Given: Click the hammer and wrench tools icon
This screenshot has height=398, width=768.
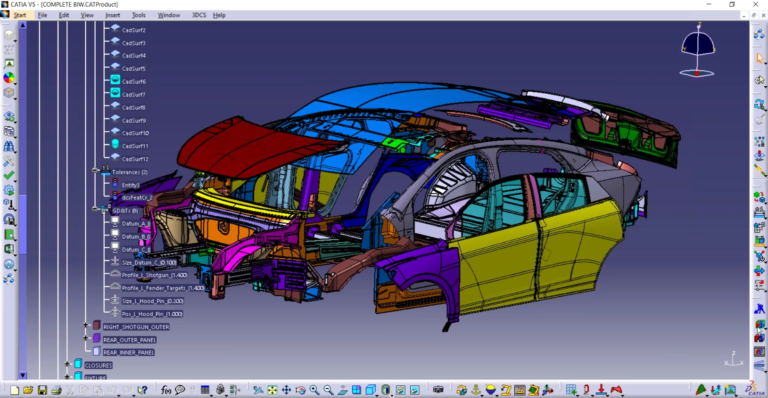Looking at the screenshot, I should coord(9,161).
